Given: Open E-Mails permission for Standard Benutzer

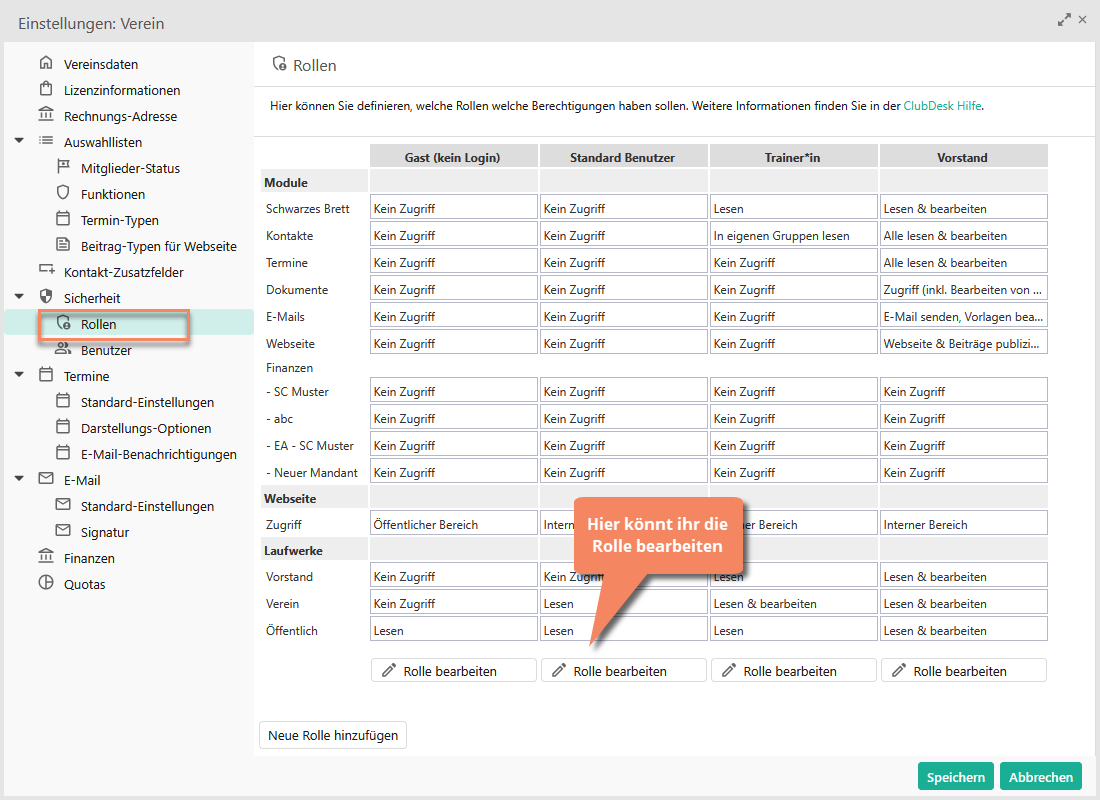Looking at the screenshot, I should coord(623,316).
